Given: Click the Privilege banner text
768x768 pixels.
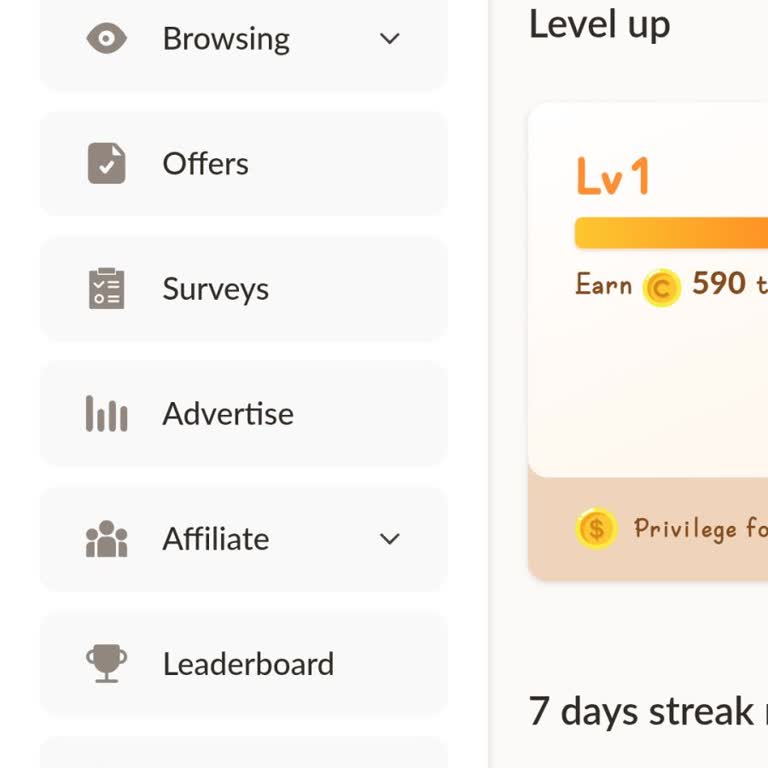Looking at the screenshot, I should [x=700, y=528].
